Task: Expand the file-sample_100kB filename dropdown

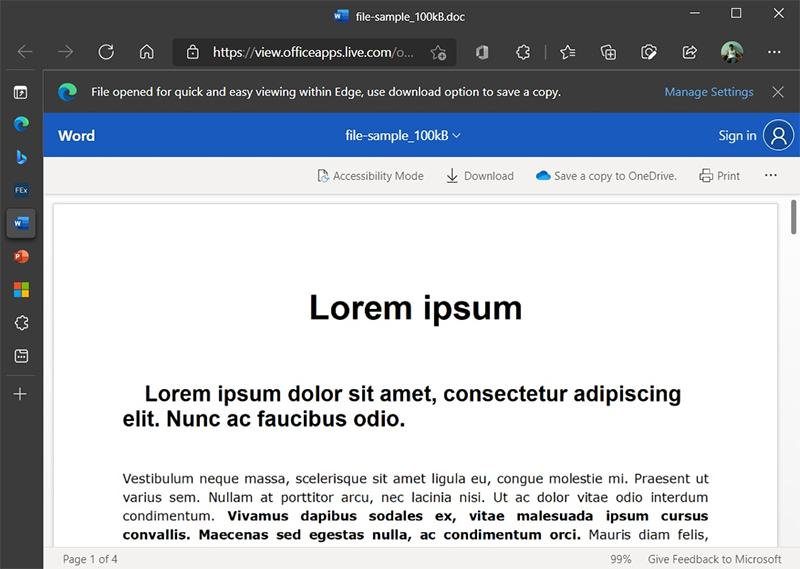Action: [403, 136]
